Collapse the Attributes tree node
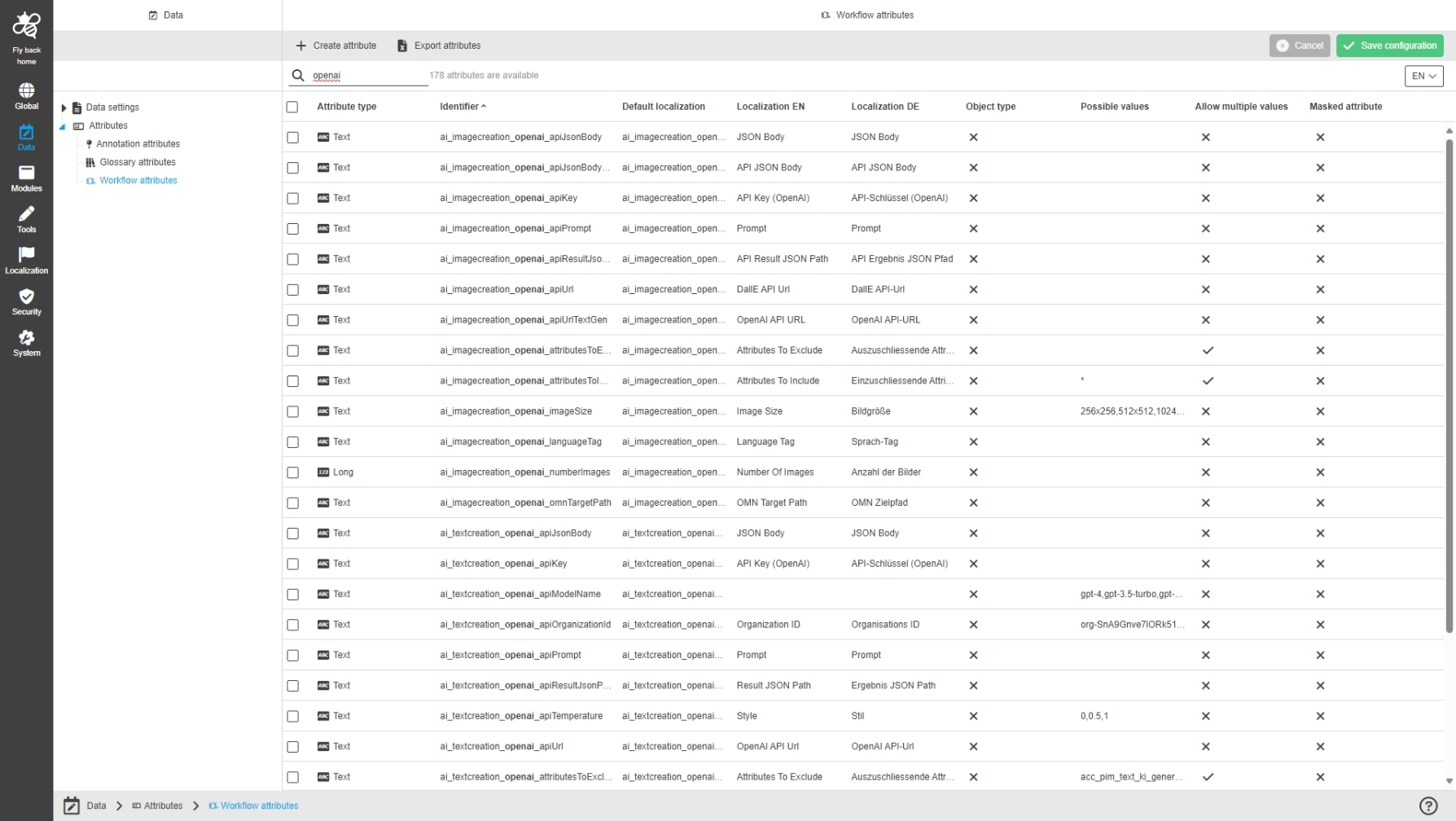The image size is (1456, 821). pos(63,126)
